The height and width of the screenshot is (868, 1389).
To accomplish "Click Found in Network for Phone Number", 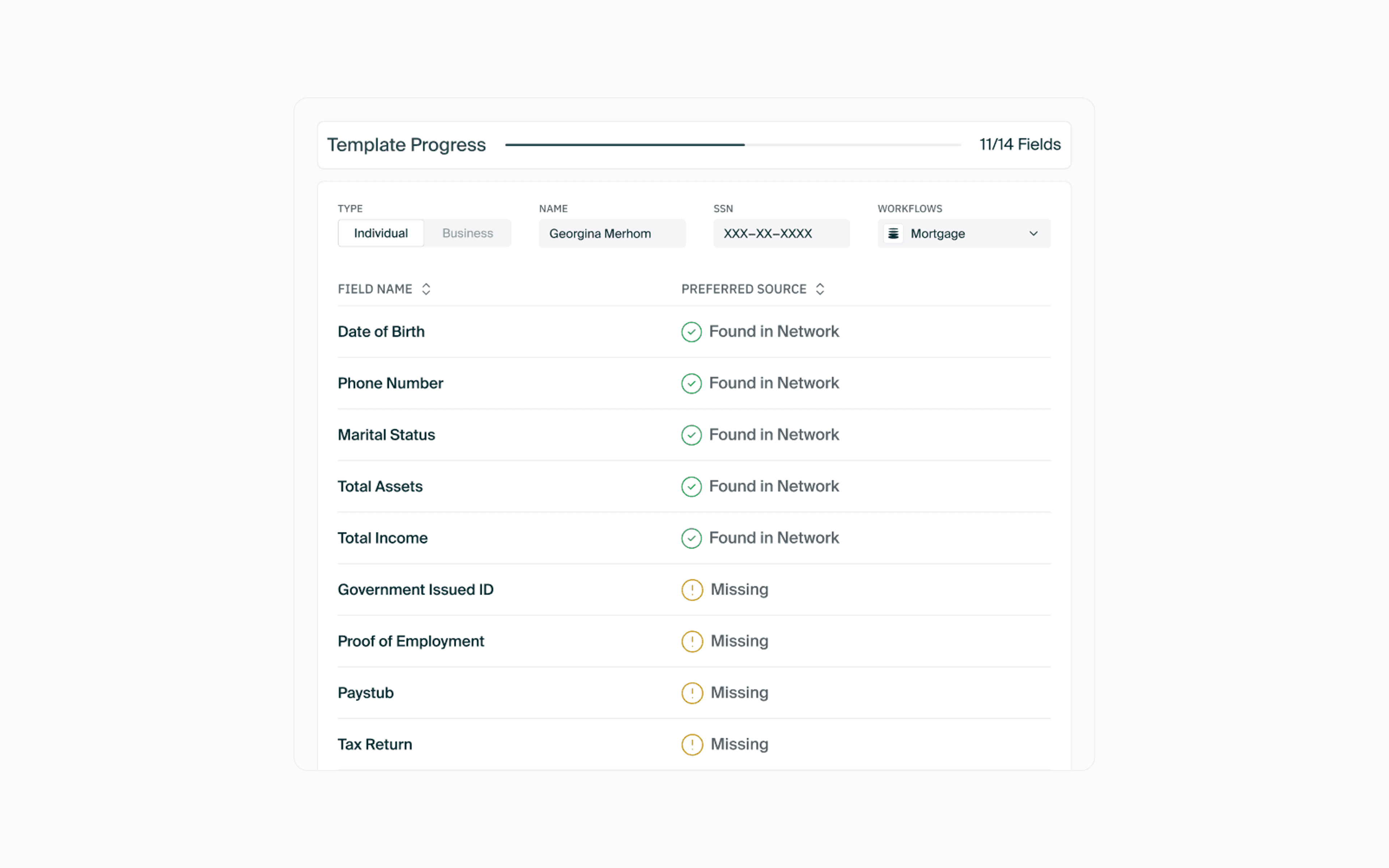I will click(x=774, y=383).
